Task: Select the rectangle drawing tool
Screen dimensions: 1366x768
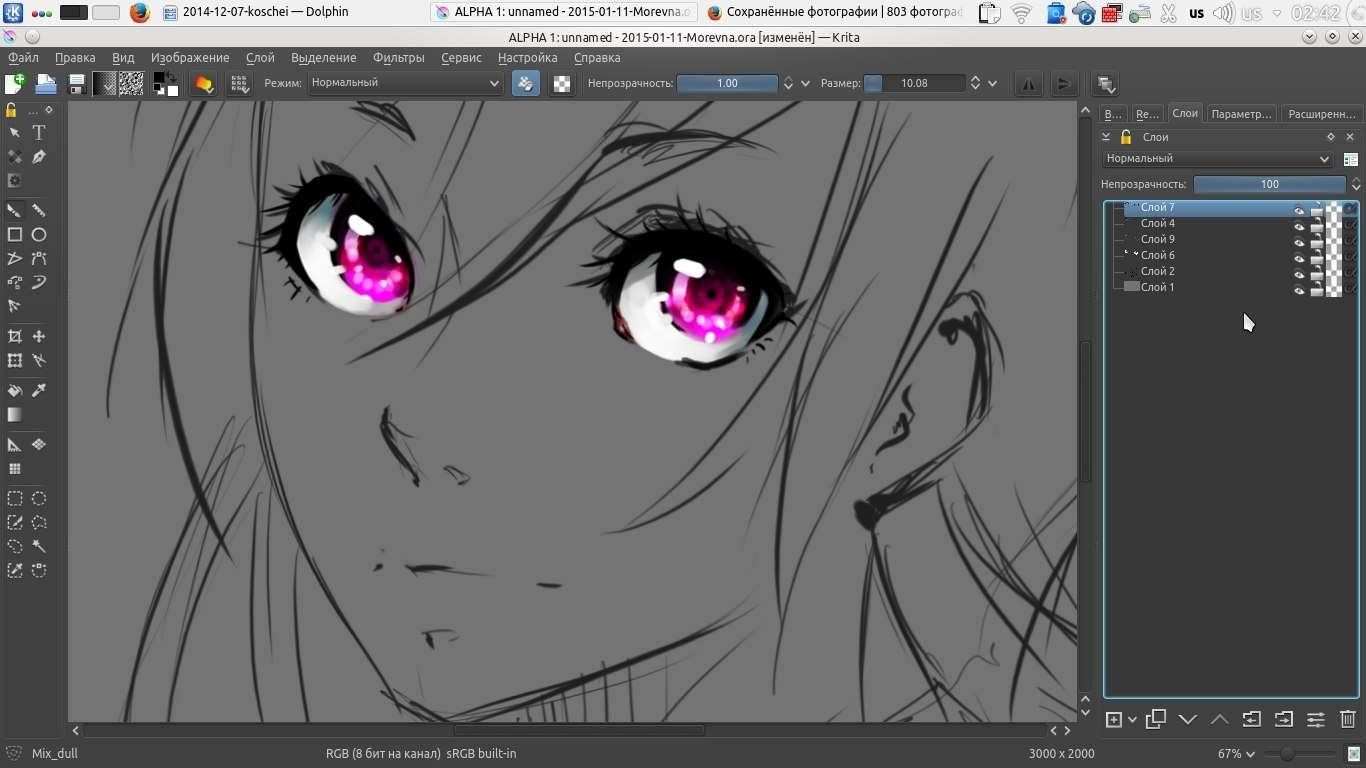Action: point(14,235)
